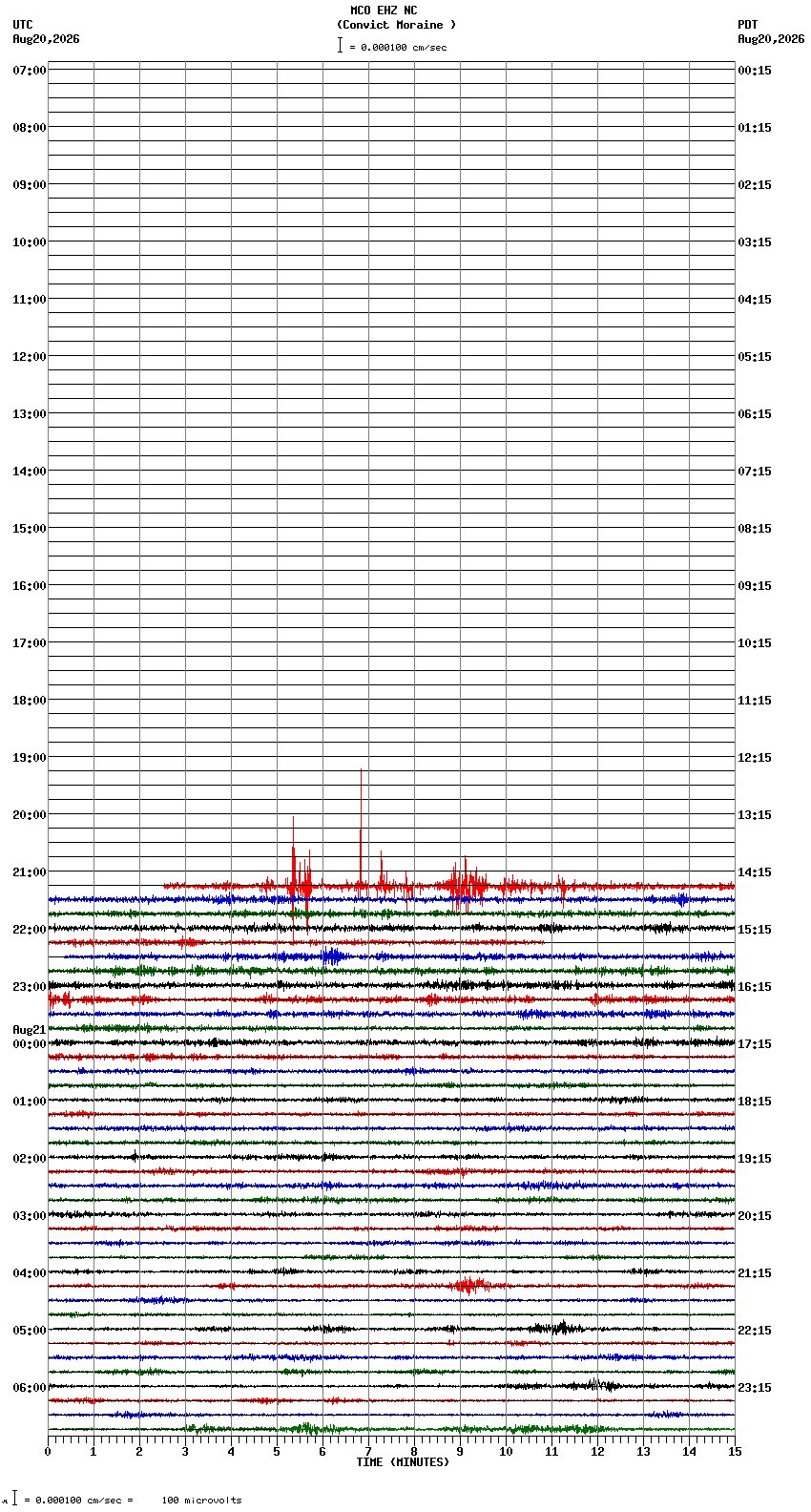Click the '05:00' UTC time label

point(30,1331)
